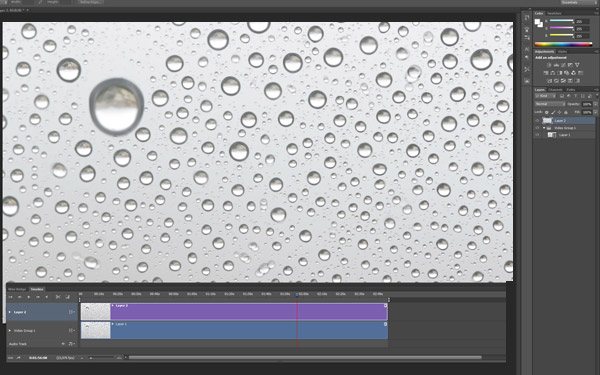Image resolution: width=600 pixels, height=375 pixels.
Task: Click Split at Playhead scissors icon
Action: coord(58,297)
